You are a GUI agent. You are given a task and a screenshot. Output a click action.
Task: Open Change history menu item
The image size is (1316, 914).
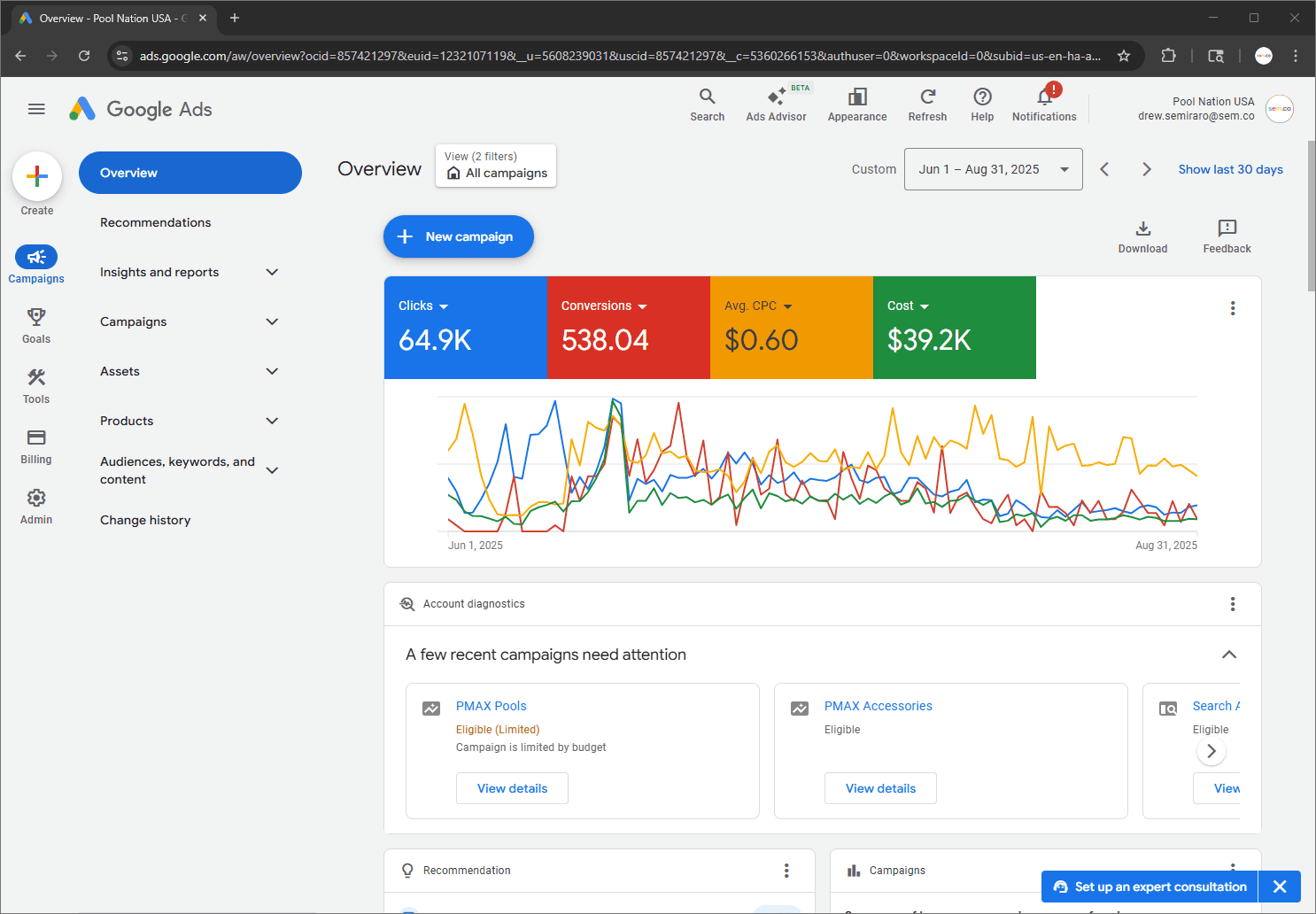[x=145, y=520]
